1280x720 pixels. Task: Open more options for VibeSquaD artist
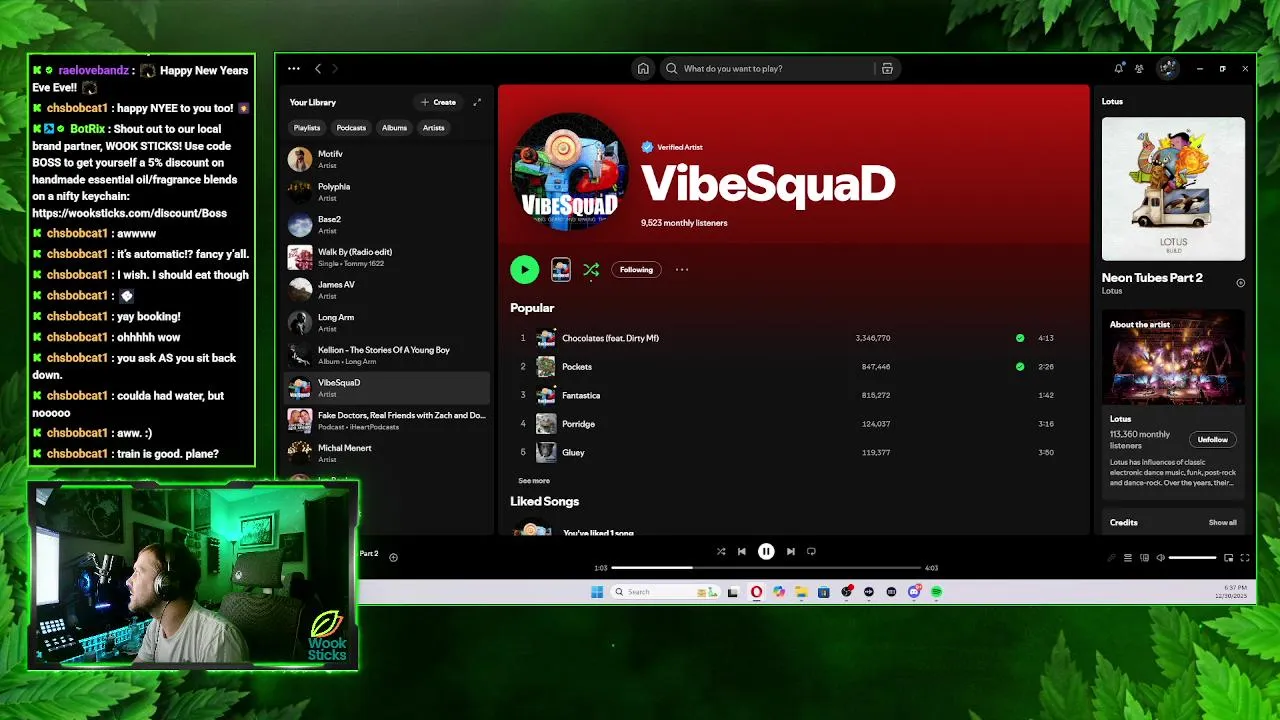(x=682, y=269)
